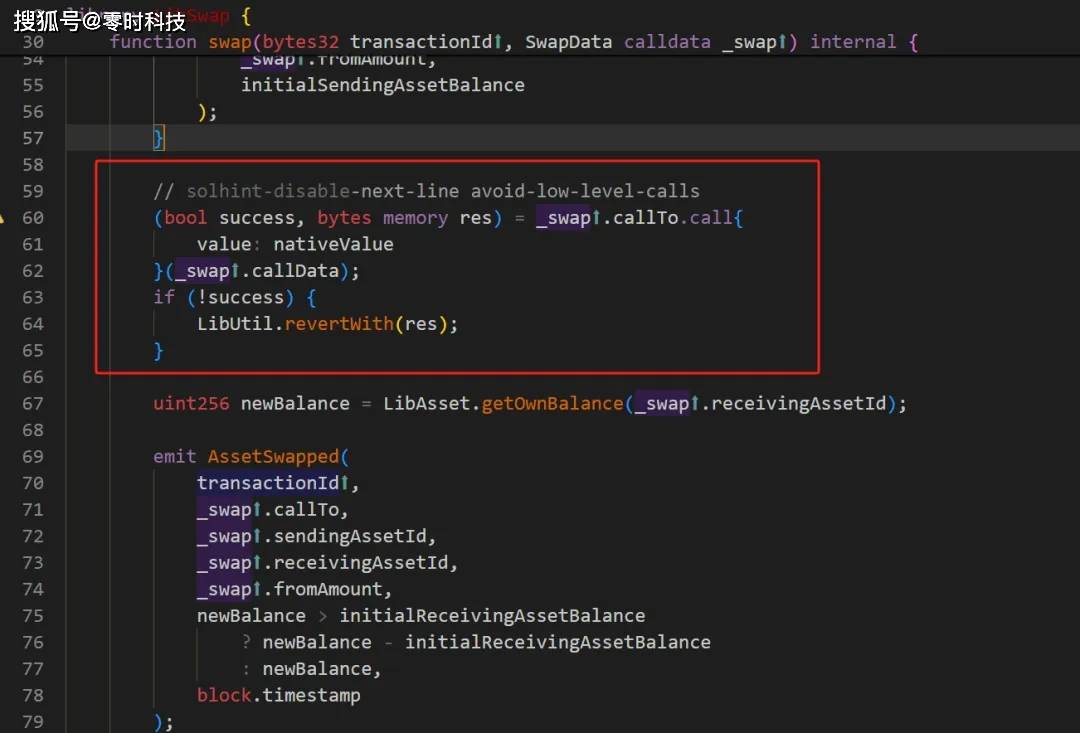Place cursor at closing brace on line 57
The image size is (1080, 733).
point(158,138)
